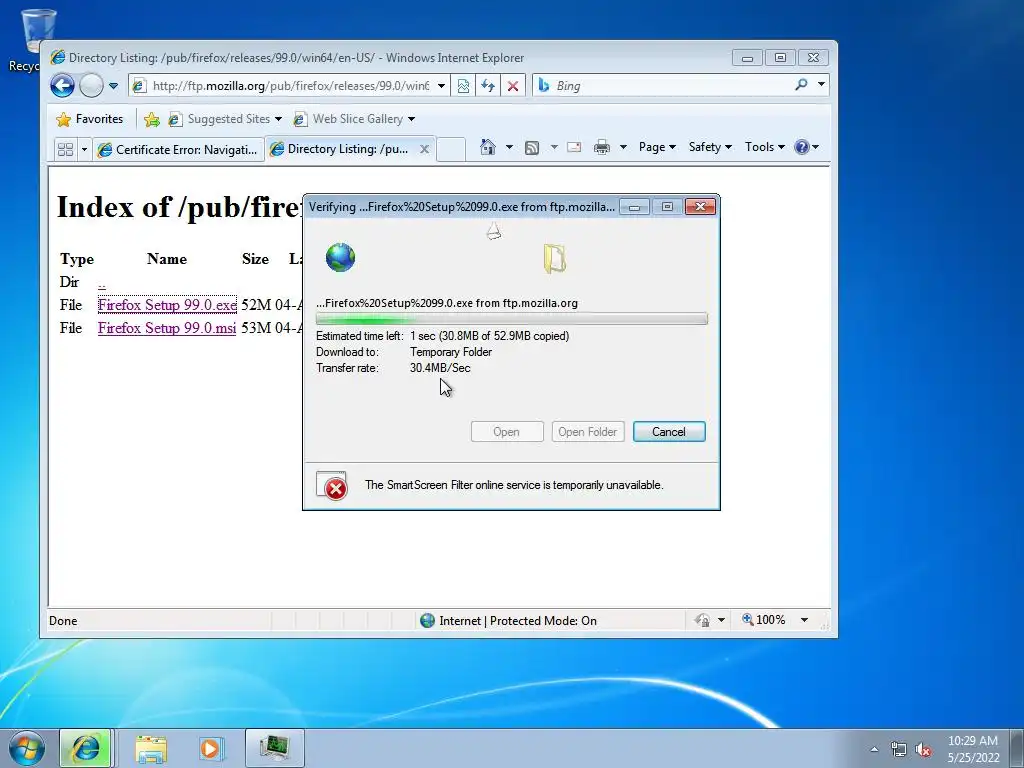
Task: Click the status bar globe icon
Action: (x=428, y=620)
